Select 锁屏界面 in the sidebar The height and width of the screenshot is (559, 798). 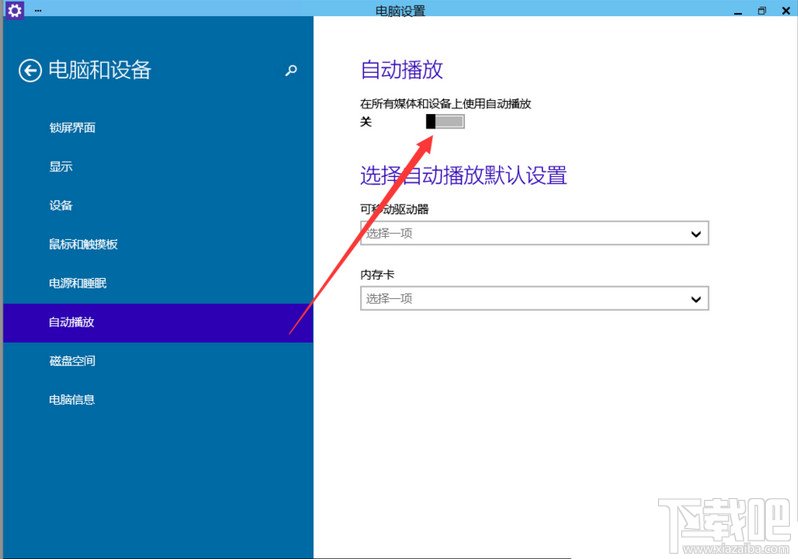point(72,127)
